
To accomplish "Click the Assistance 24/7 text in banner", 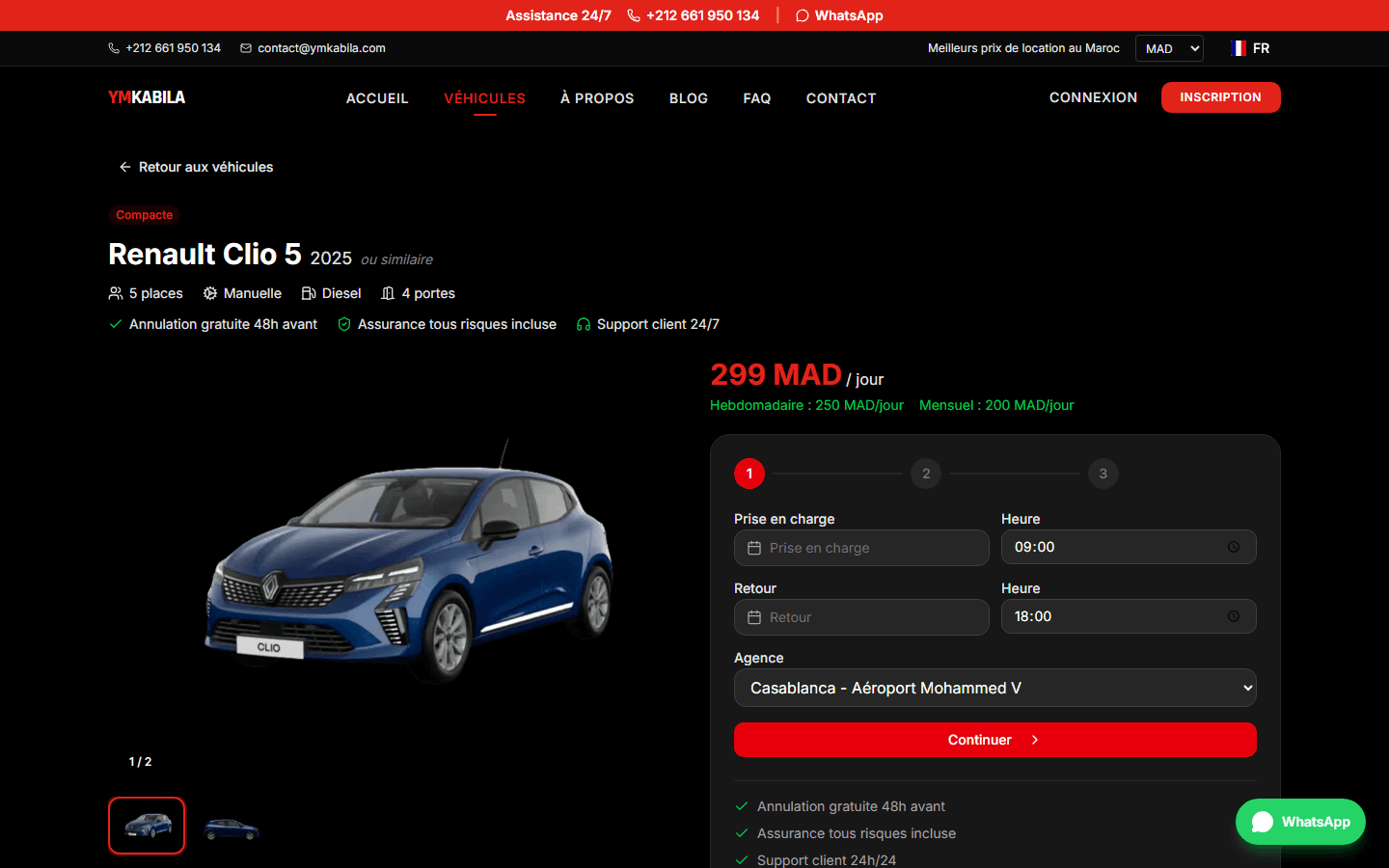I will (x=558, y=15).
